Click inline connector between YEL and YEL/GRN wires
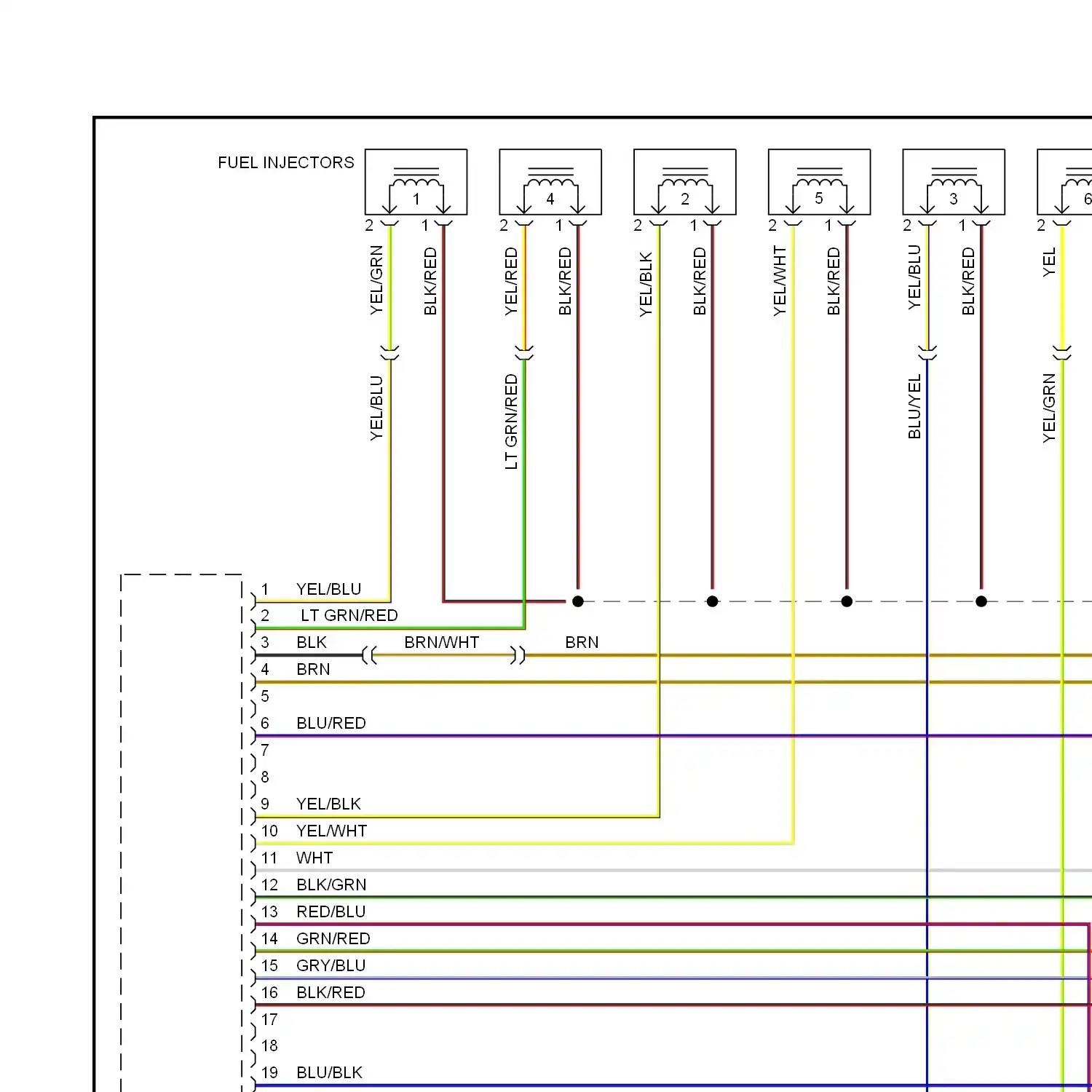The height and width of the screenshot is (1092, 1092). [1062, 354]
